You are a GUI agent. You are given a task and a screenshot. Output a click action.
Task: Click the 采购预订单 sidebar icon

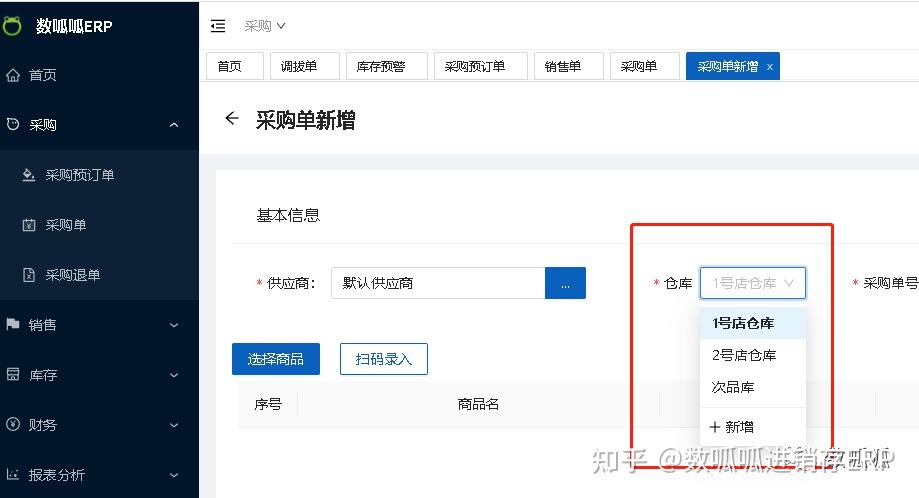click(x=28, y=175)
